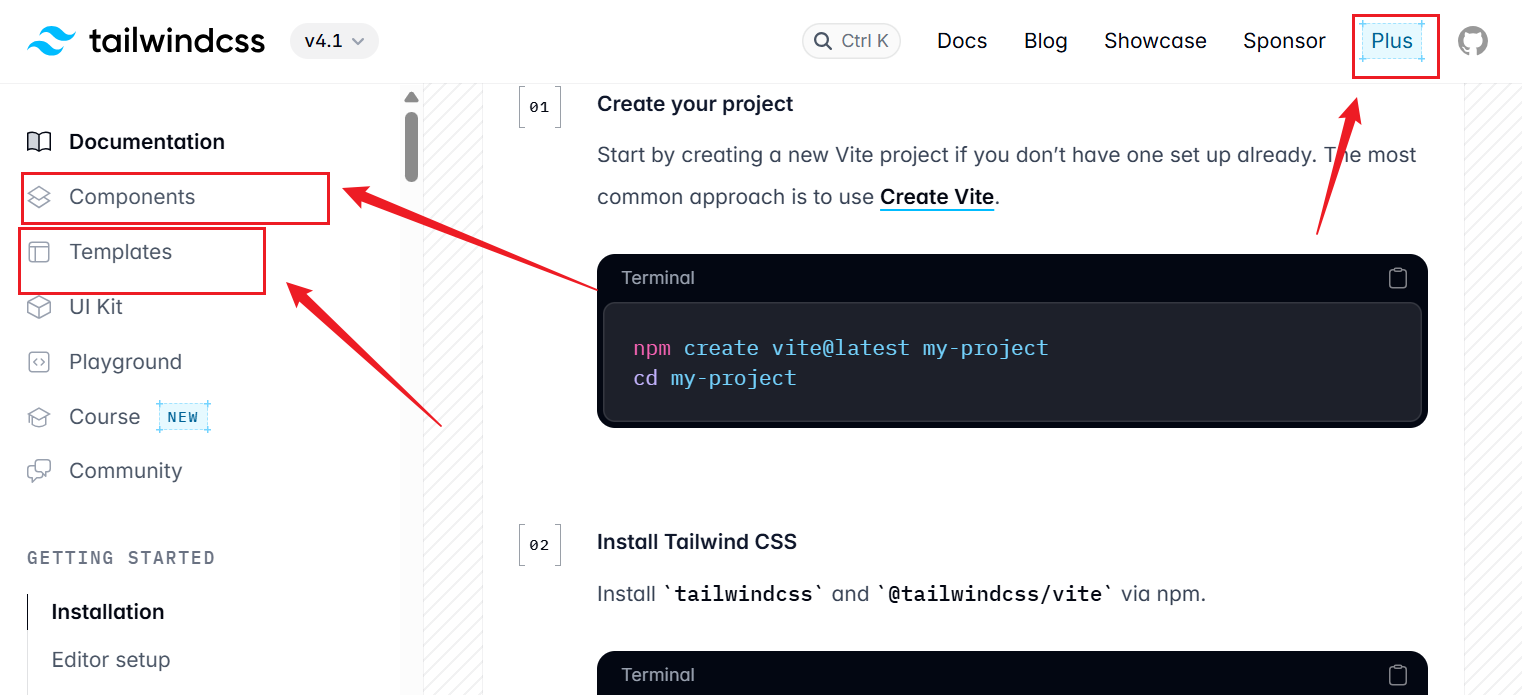Open the Docs navigation item

pos(962,41)
